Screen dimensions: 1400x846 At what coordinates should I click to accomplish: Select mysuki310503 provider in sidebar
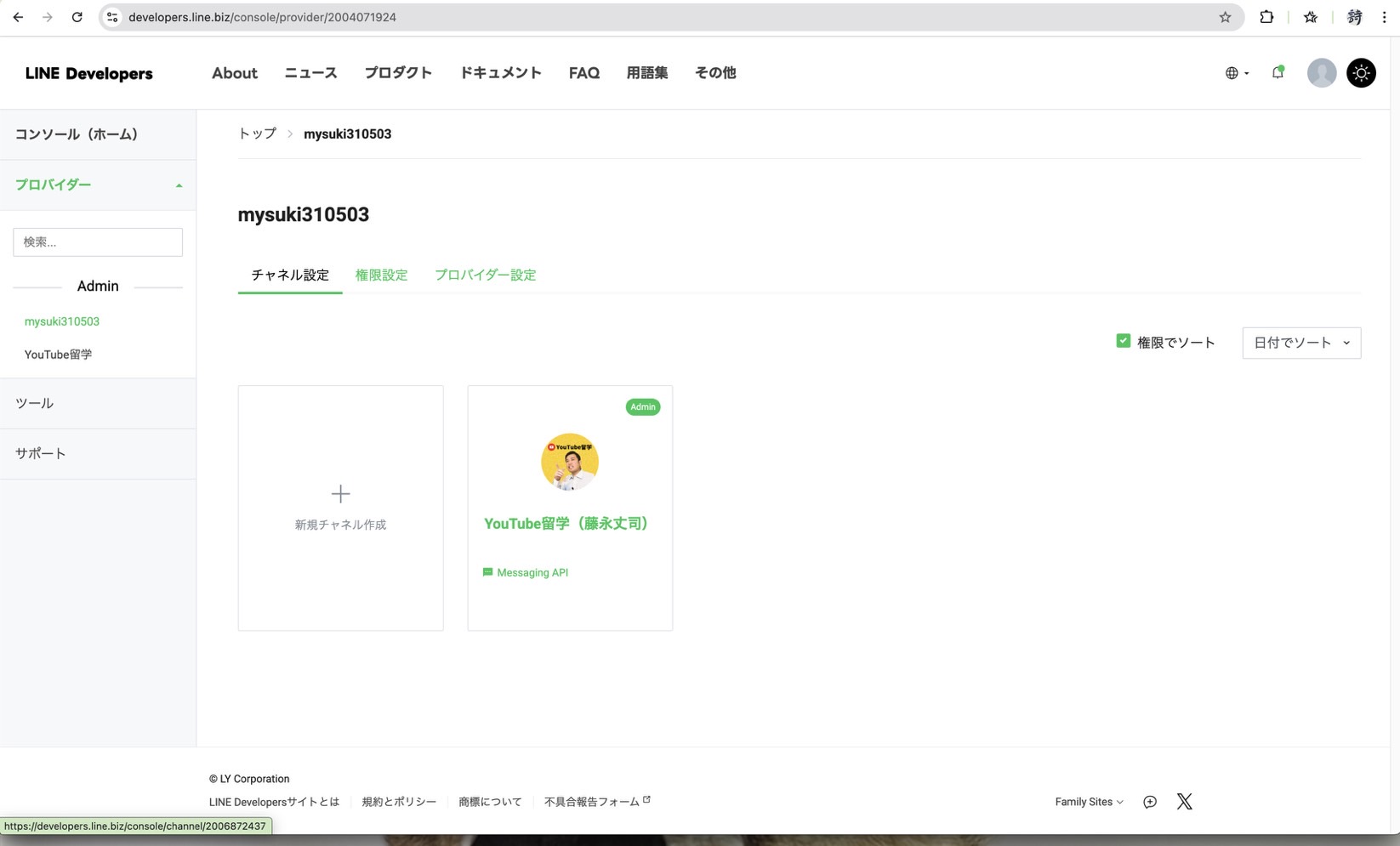point(62,321)
